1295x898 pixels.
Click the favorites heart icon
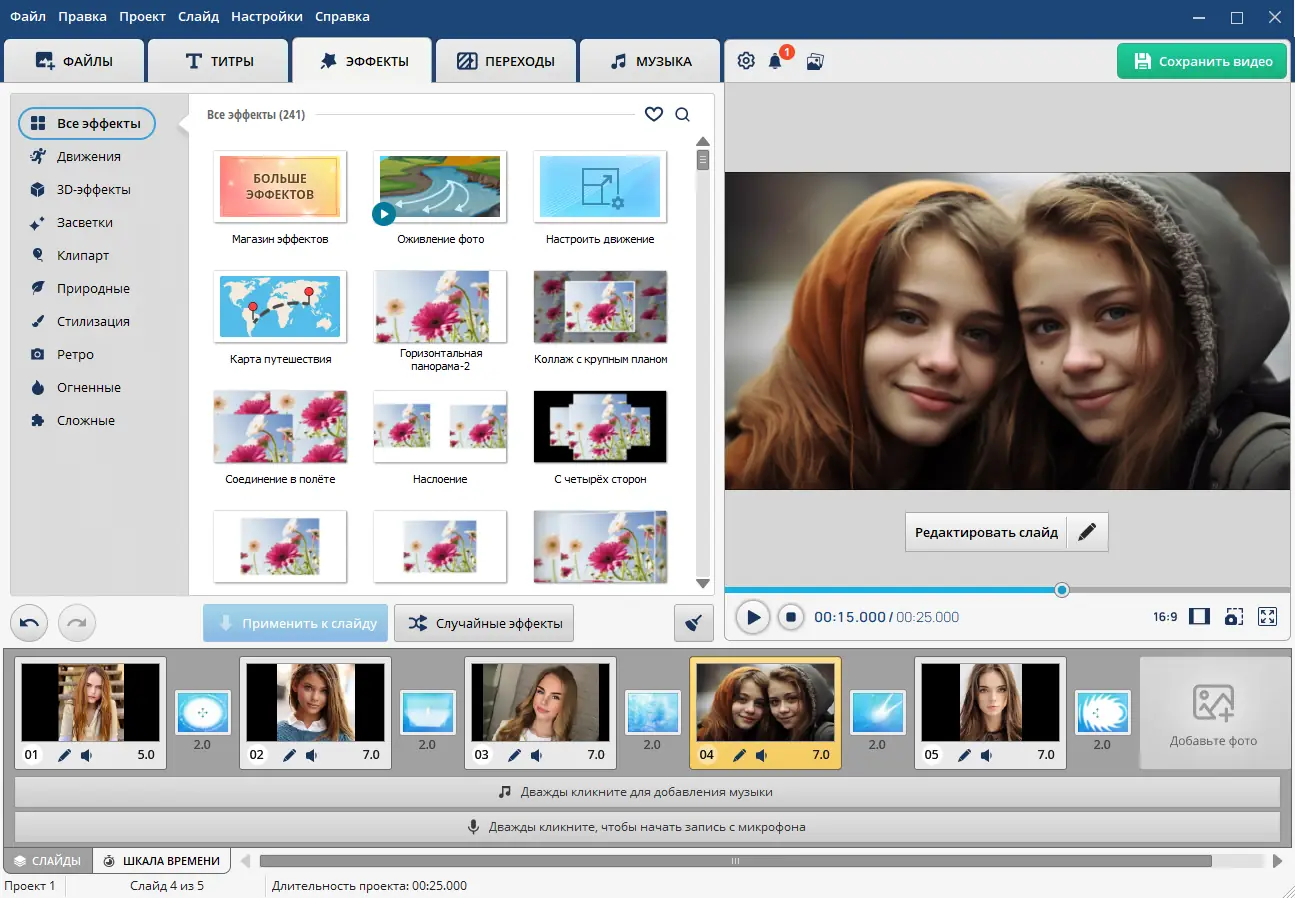(x=653, y=115)
